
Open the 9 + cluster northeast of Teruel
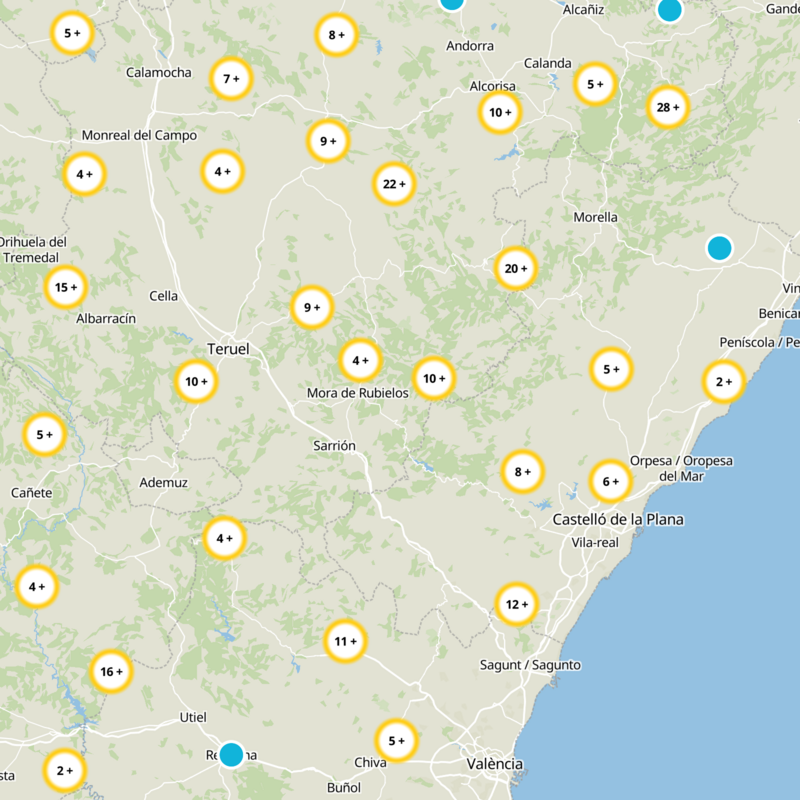pyautogui.click(x=312, y=307)
